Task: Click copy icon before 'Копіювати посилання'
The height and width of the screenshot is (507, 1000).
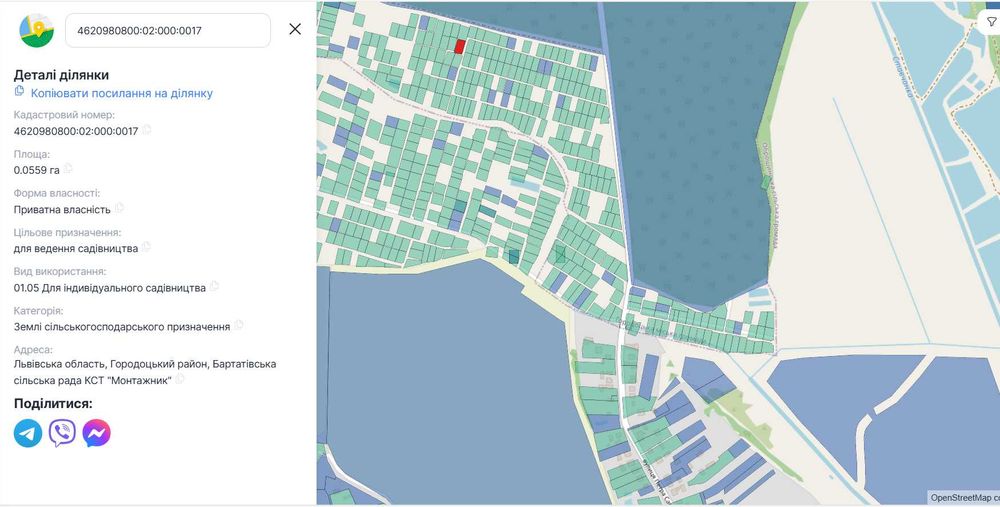Action: coord(20,91)
